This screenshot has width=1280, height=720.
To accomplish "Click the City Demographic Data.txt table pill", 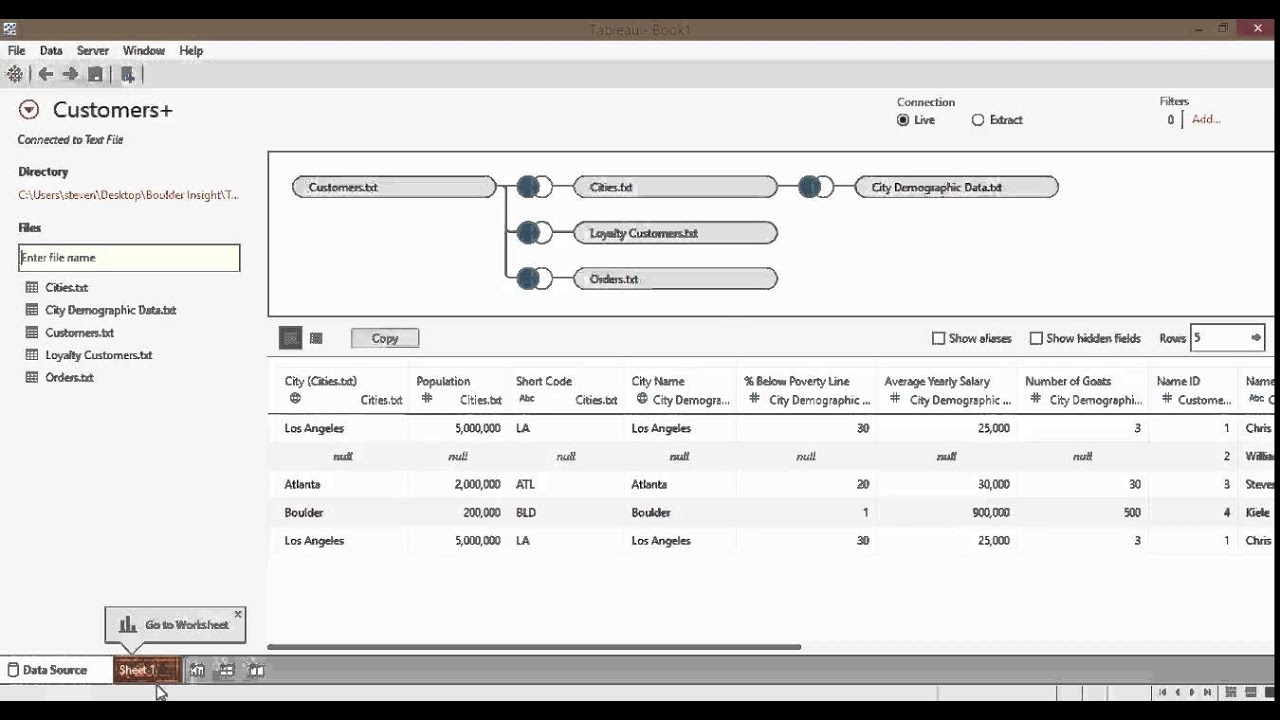I will pos(956,187).
